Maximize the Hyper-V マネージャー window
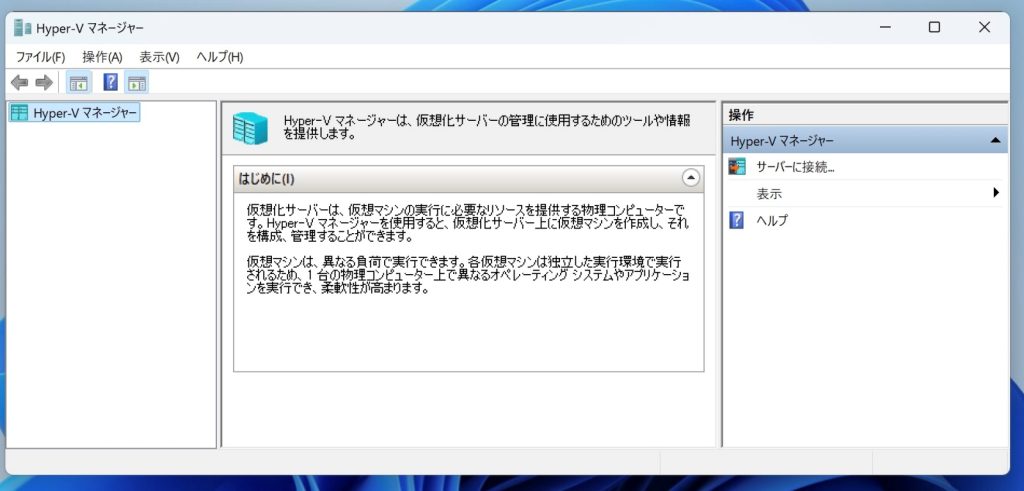This screenshot has width=1024, height=491. coord(935,27)
